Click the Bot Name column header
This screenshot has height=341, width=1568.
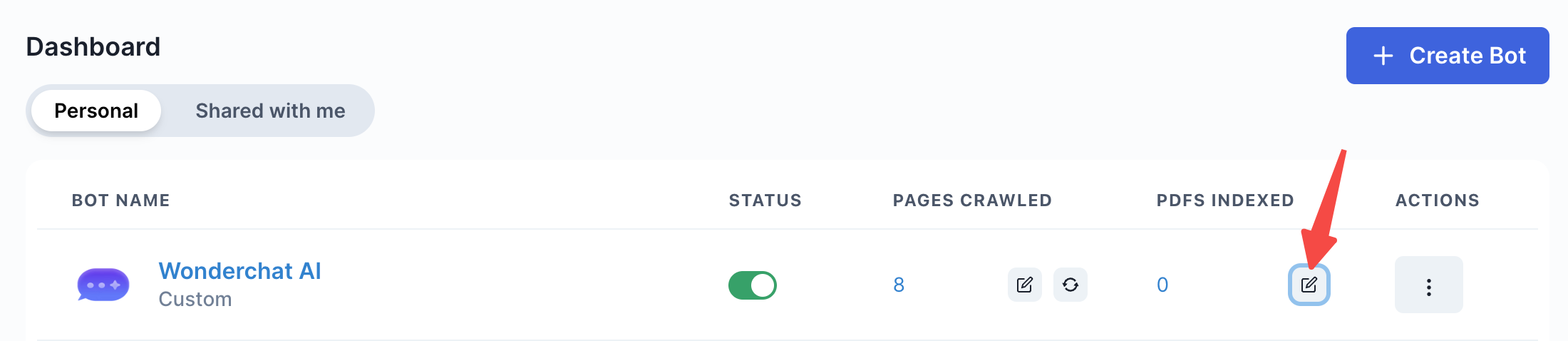coord(120,200)
